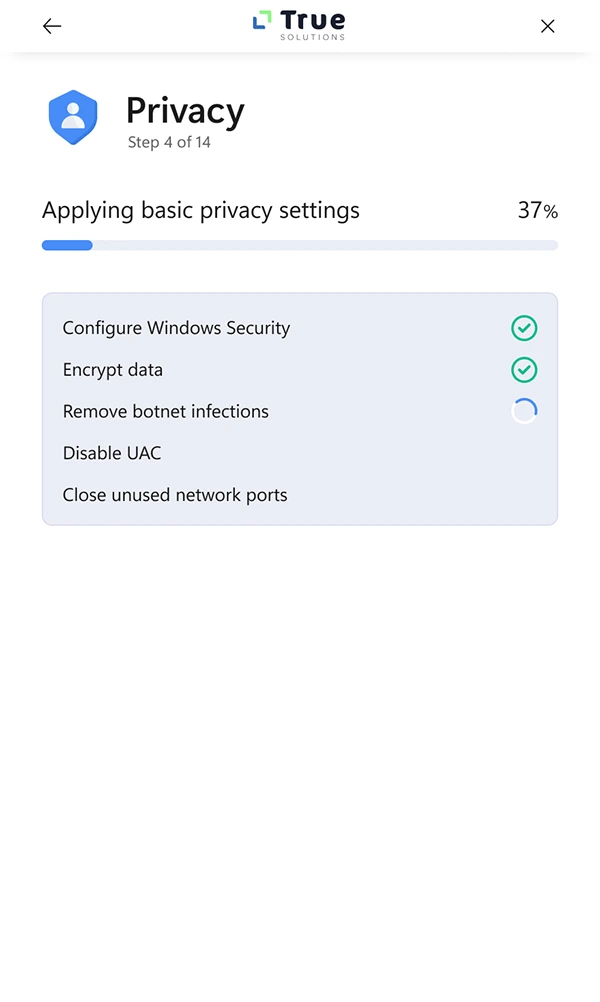Select the Close unused network ports item
Viewport: 600px width, 1002px height.
point(175,495)
